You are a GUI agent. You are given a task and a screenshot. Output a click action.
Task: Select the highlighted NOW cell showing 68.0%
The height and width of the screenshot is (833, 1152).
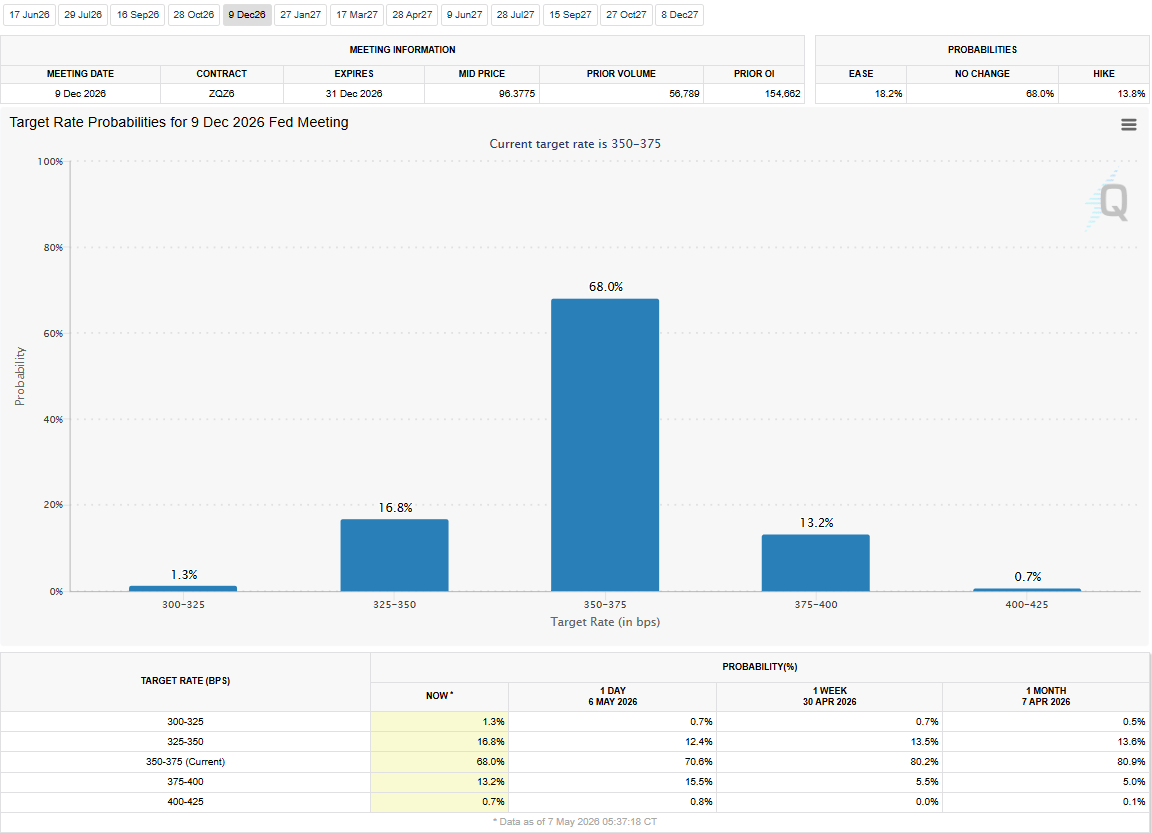(x=439, y=762)
